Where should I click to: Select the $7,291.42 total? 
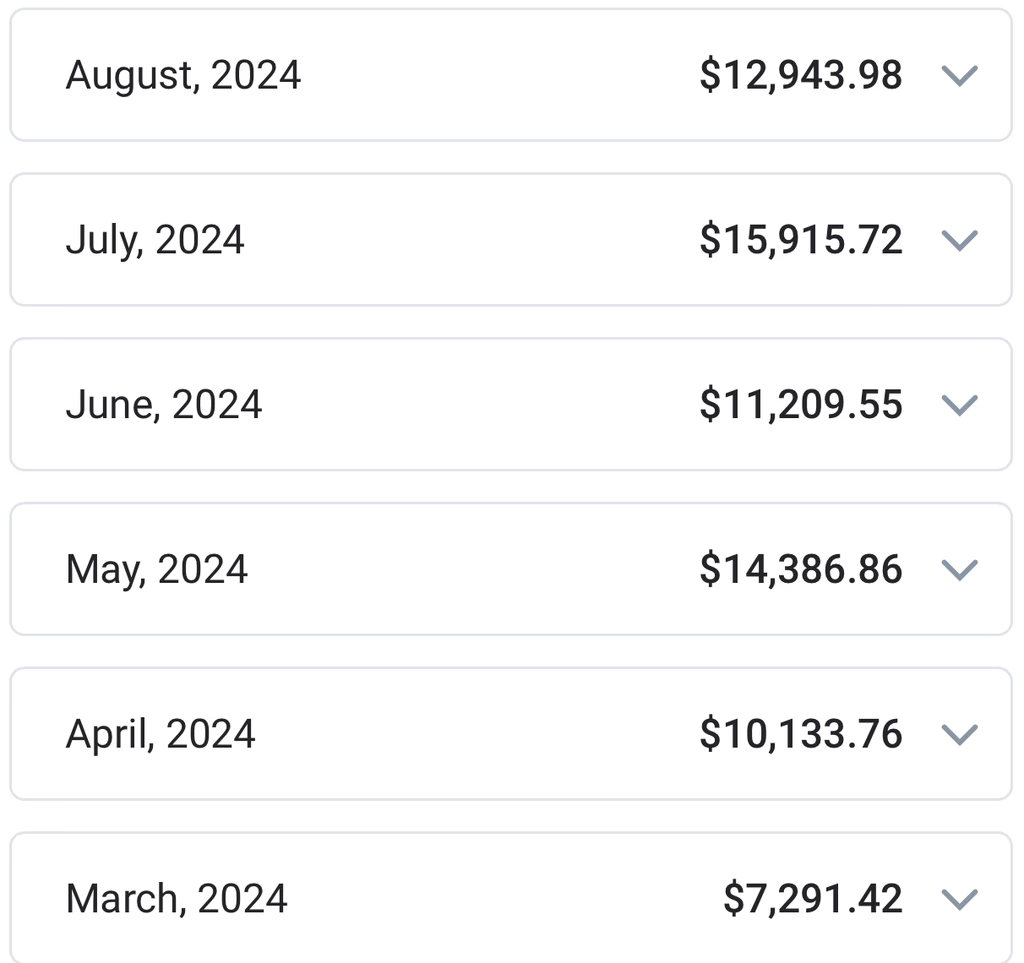(x=813, y=899)
